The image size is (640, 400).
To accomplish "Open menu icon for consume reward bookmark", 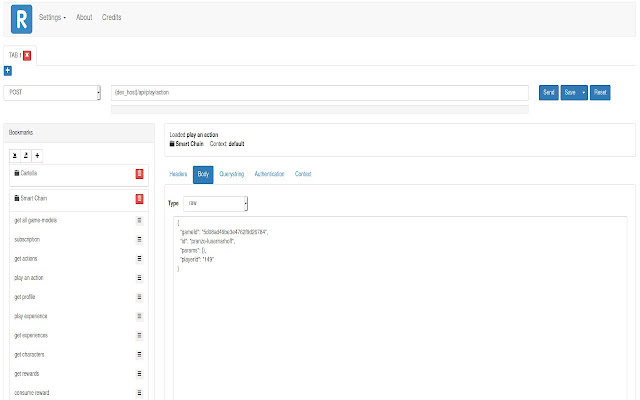I will tap(139, 393).
